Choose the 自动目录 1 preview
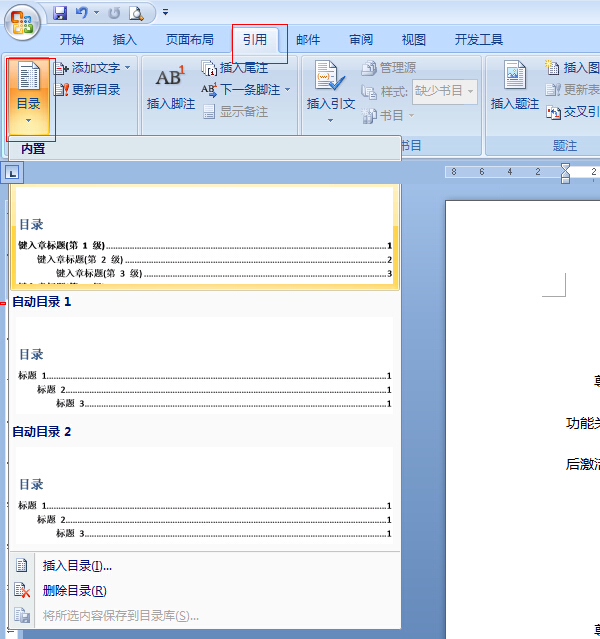 (204, 365)
